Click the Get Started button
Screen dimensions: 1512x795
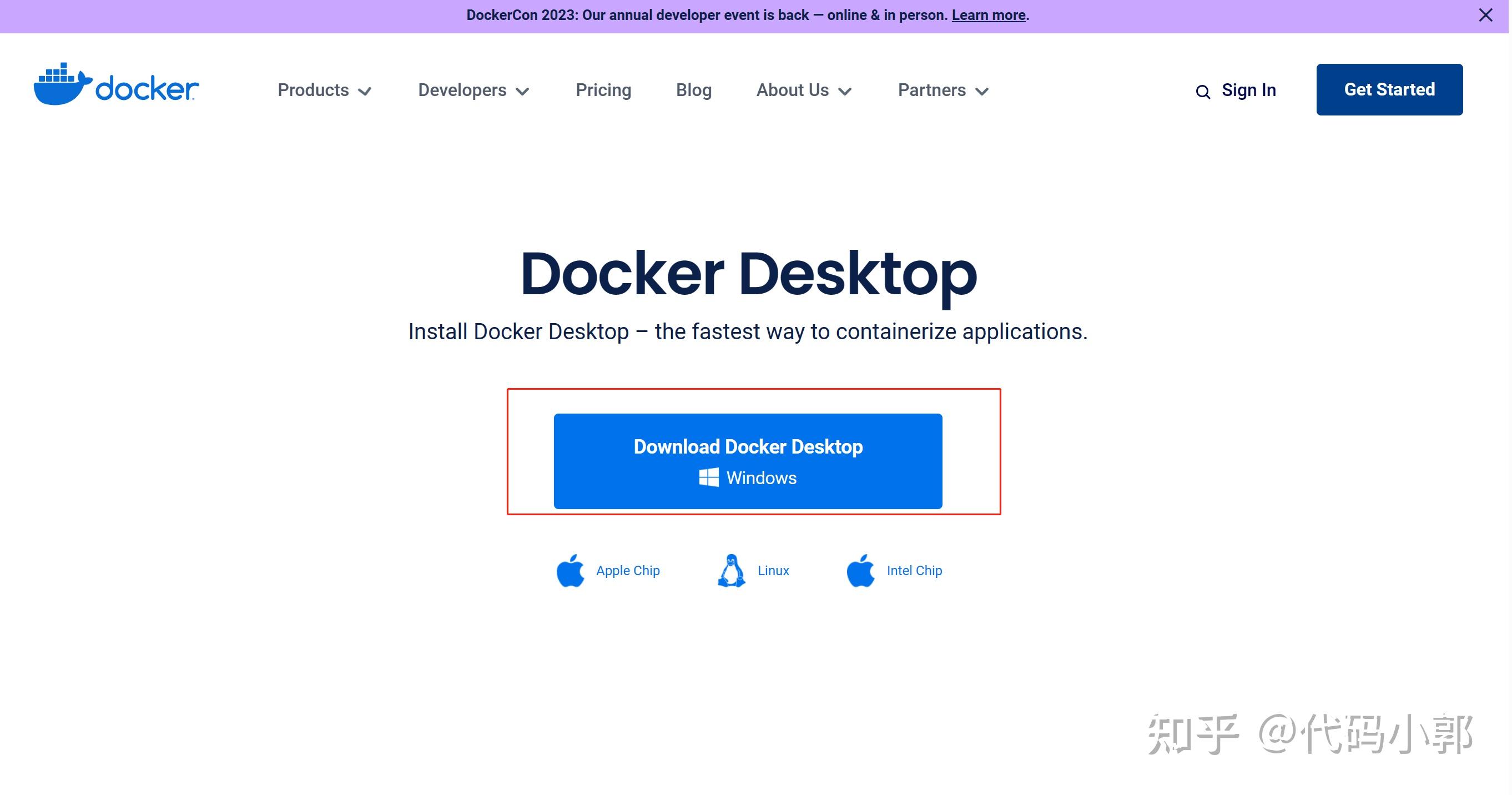(x=1389, y=90)
